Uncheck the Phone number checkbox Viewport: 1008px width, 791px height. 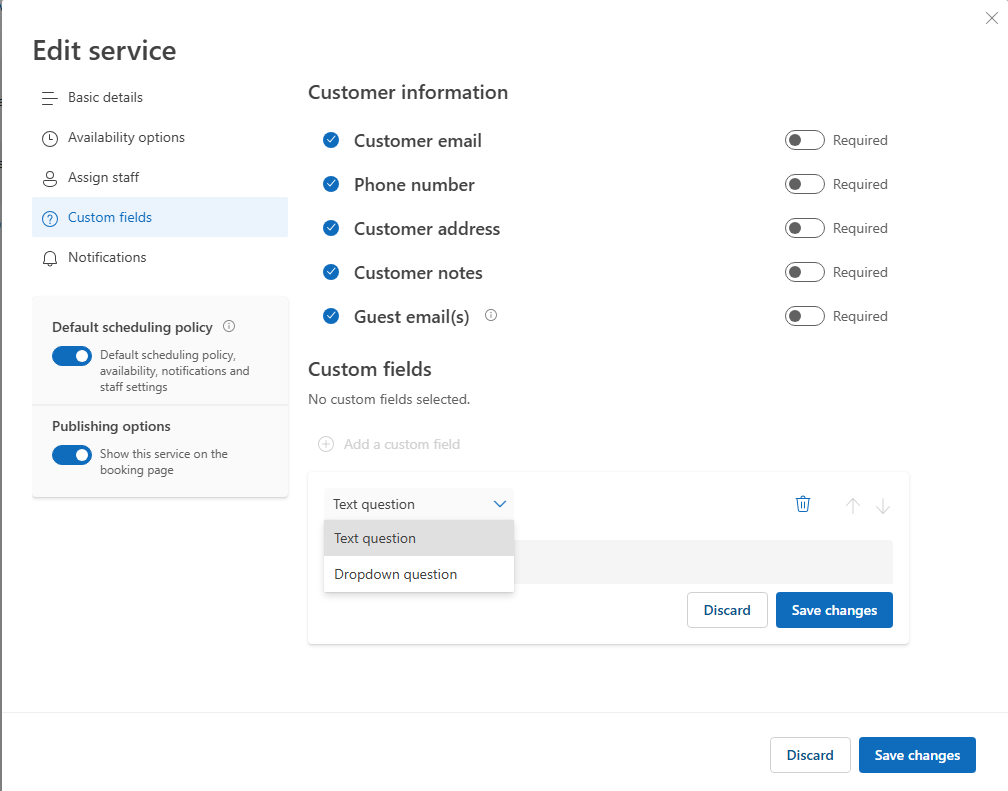click(331, 185)
